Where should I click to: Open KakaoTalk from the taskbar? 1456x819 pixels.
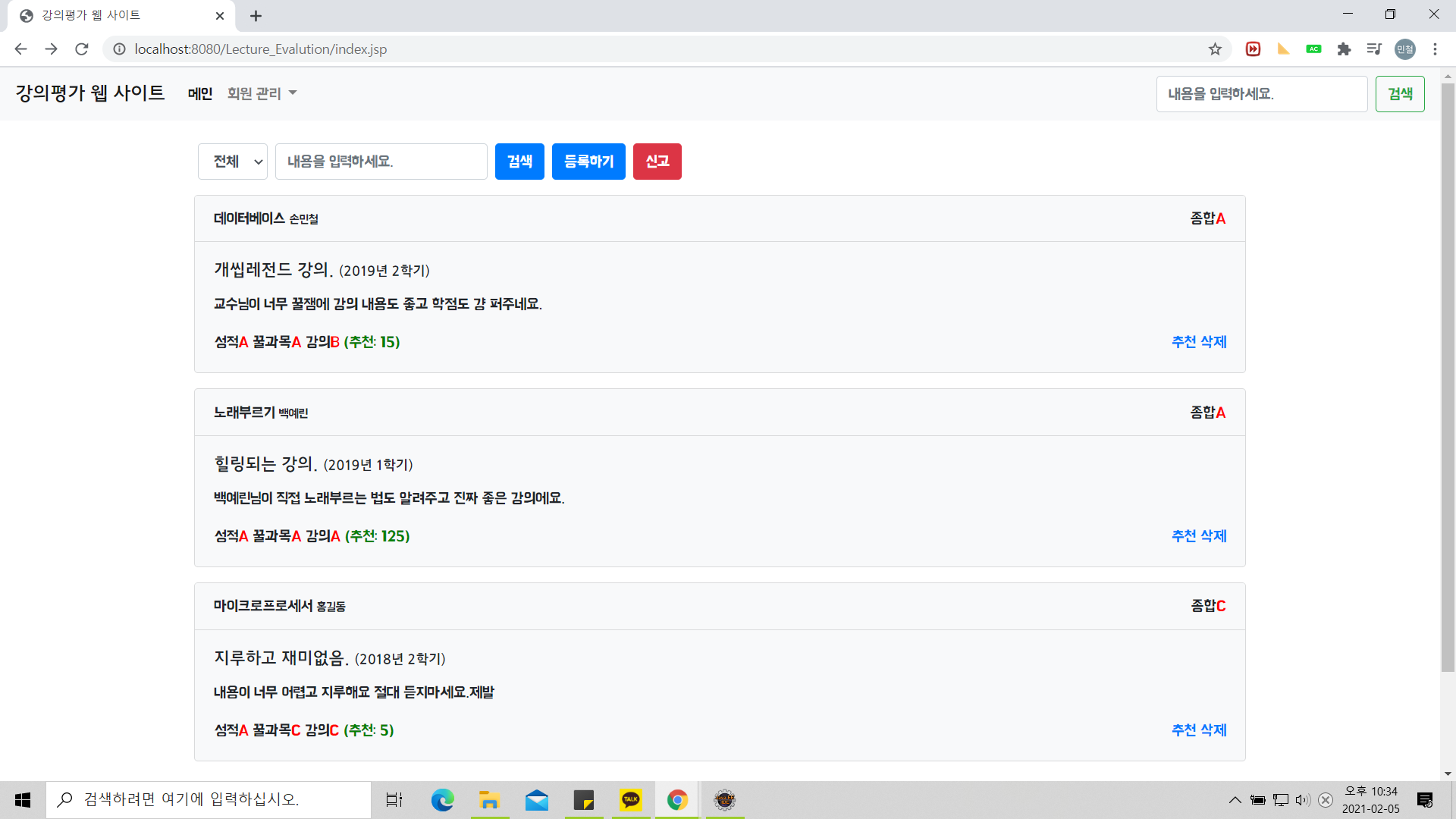(x=631, y=799)
